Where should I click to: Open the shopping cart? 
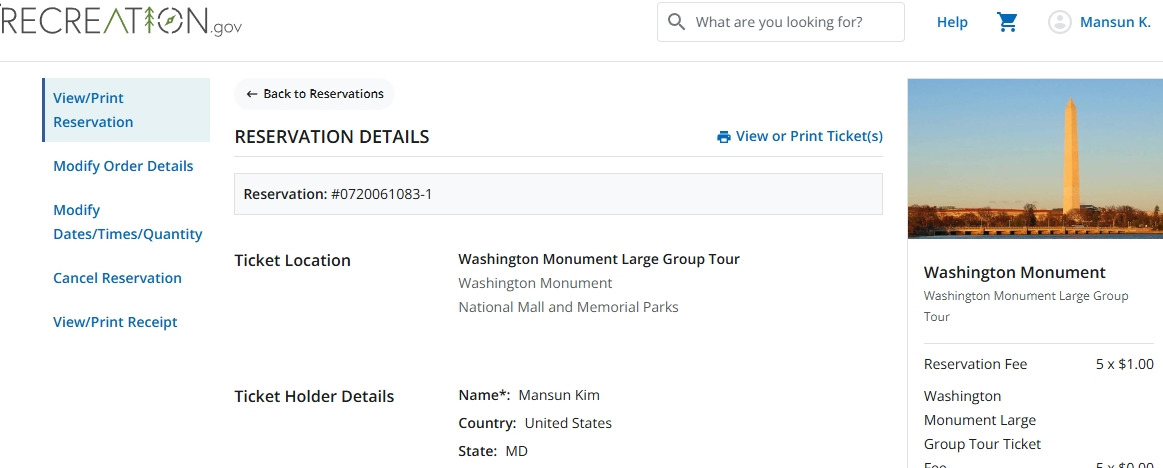pos(1007,22)
